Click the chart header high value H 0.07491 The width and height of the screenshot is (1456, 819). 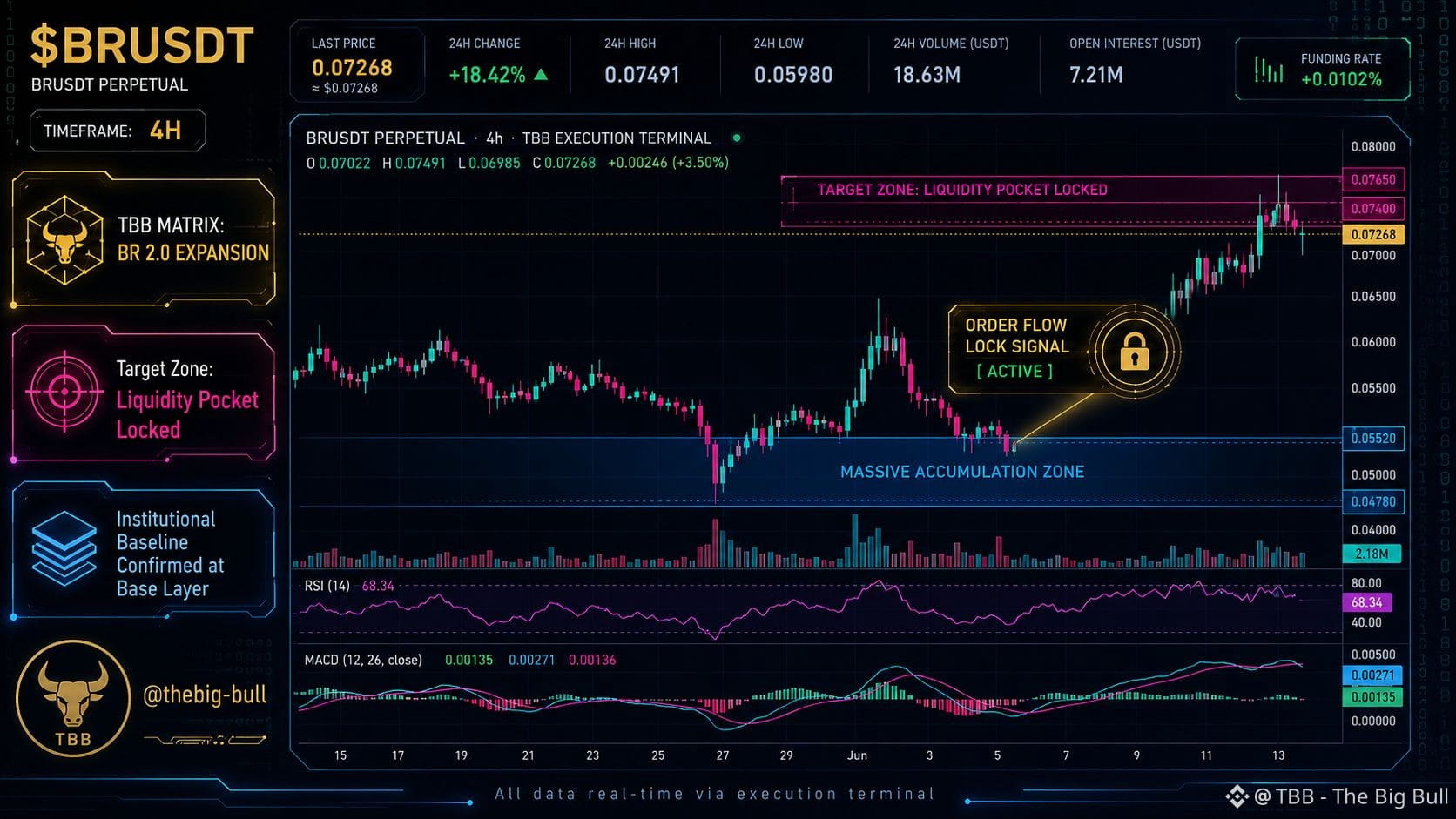pos(414,163)
